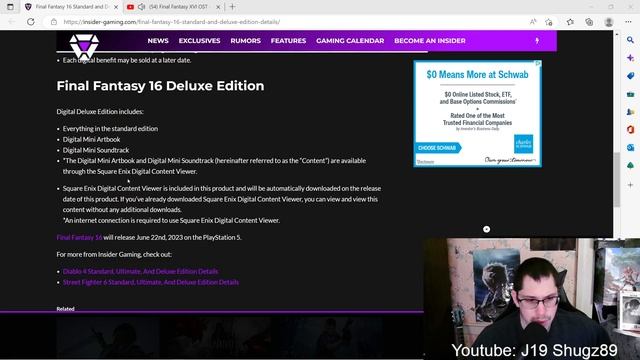Reload the page with the refresh icon

point(31,22)
